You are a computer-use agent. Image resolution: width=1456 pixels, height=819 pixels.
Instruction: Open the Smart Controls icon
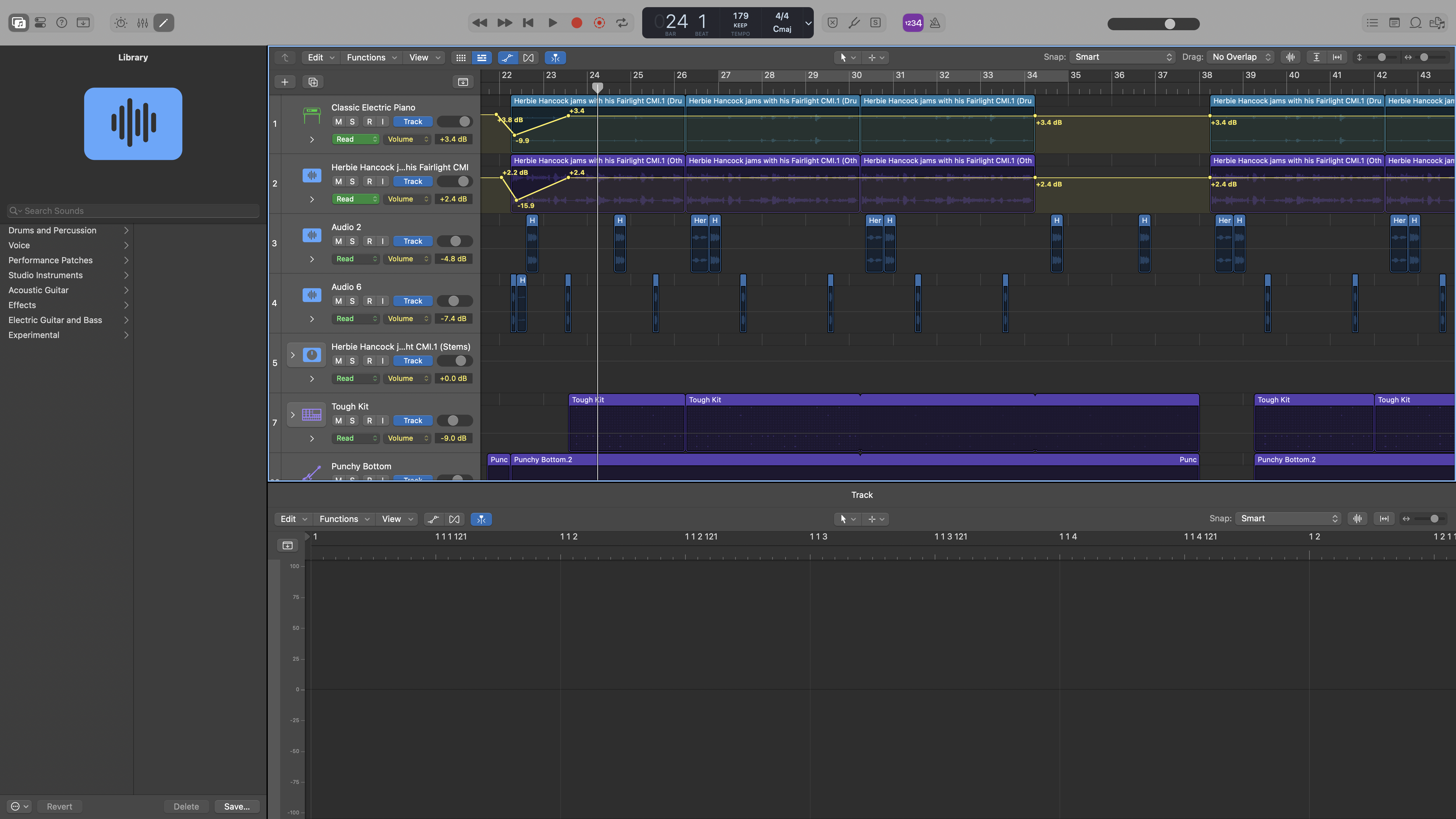[120, 23]
